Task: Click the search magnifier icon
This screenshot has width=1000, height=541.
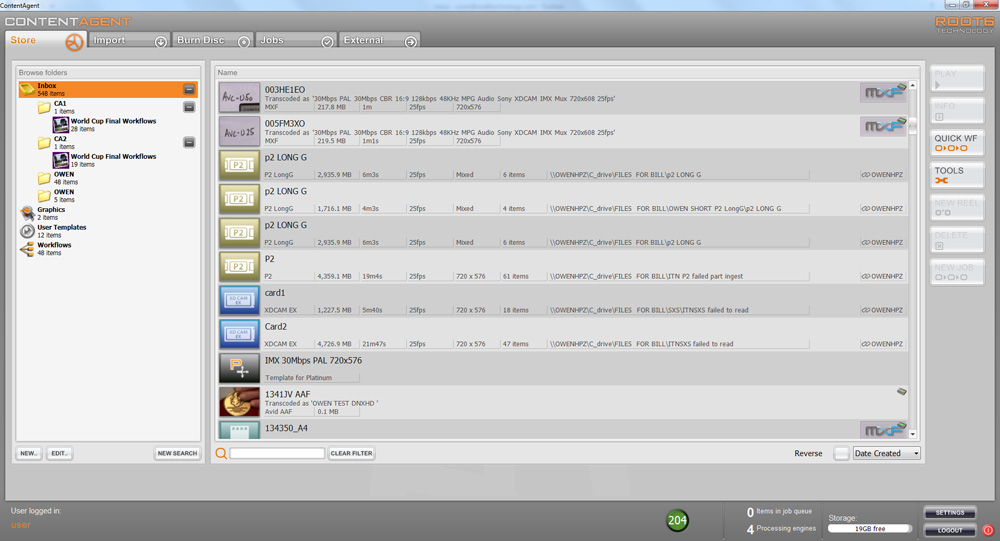Action: click(221, 454)
